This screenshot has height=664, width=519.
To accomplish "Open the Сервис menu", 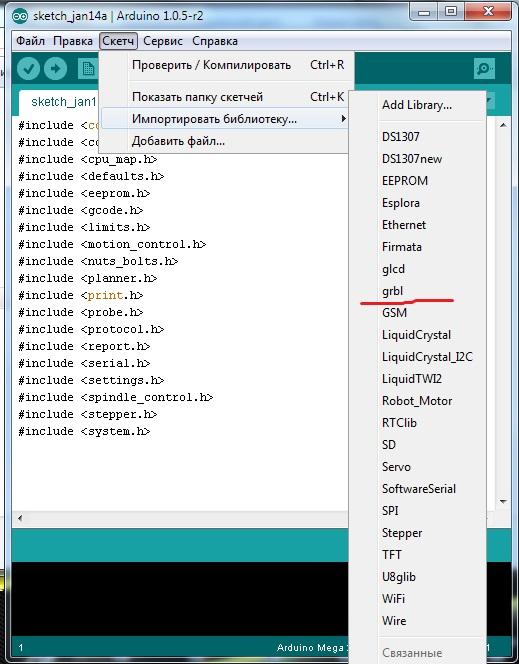I will click(163, 41).
